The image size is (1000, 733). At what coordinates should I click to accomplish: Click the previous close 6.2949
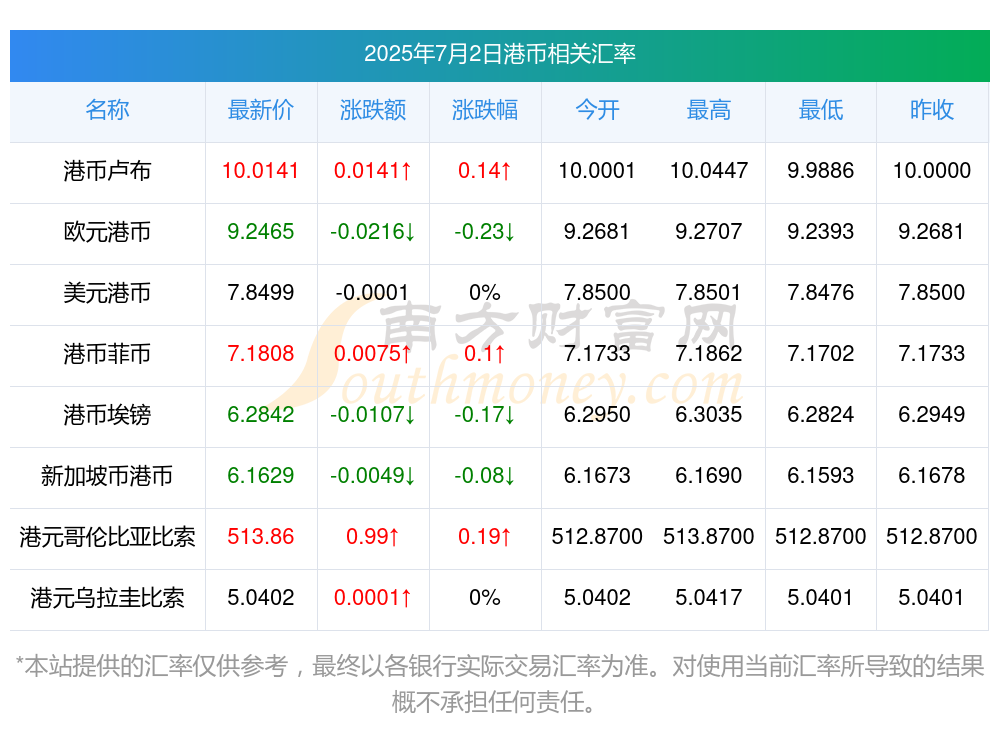coord(932,415)
